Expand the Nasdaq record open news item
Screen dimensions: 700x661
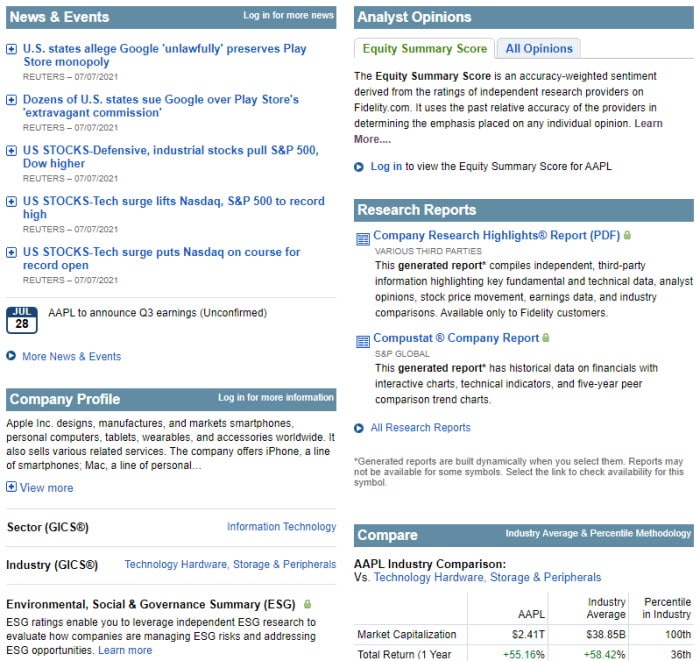(x=11, y=253)
